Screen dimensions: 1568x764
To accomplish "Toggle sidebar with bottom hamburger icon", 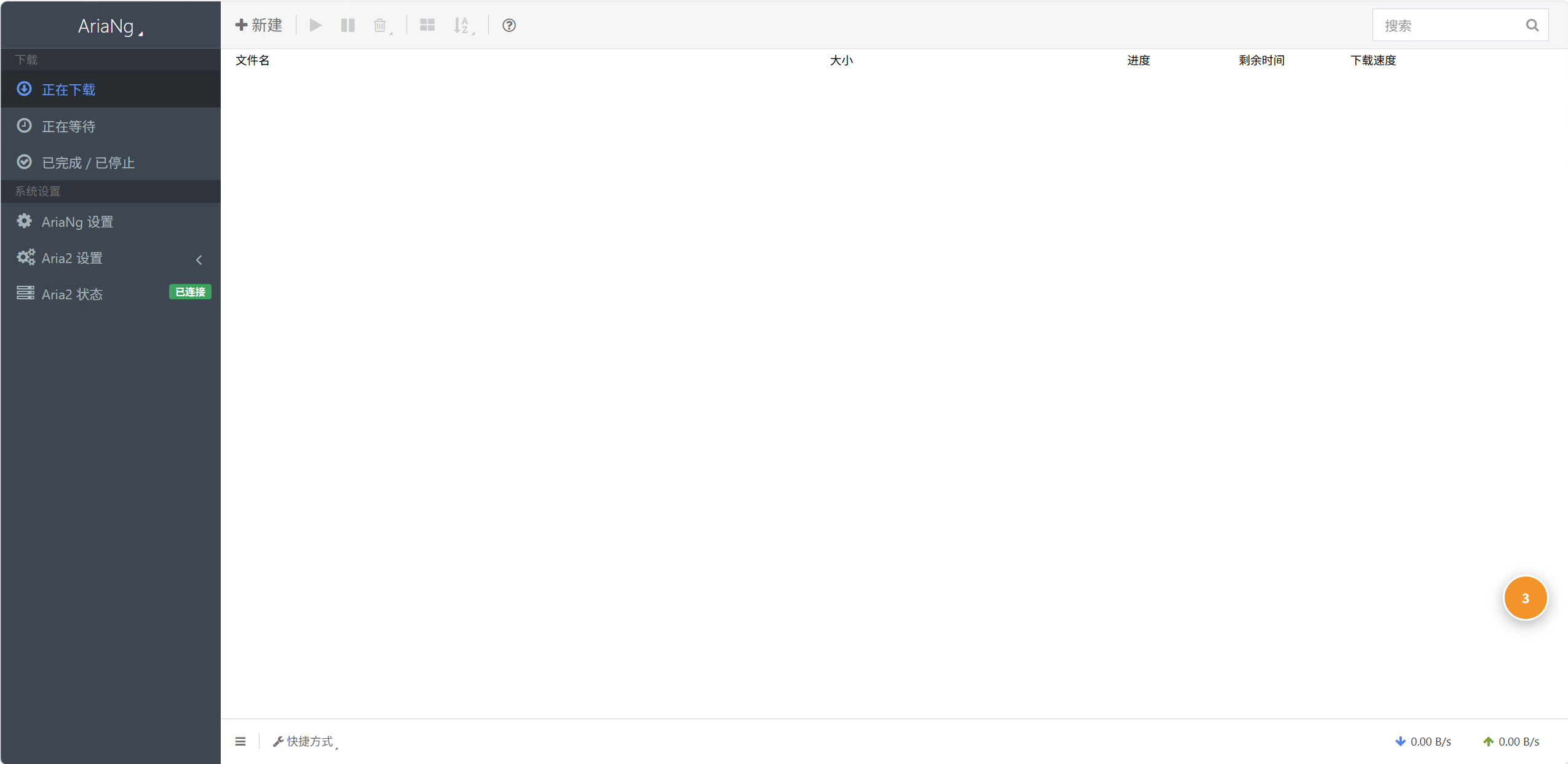I will point(240,742).
